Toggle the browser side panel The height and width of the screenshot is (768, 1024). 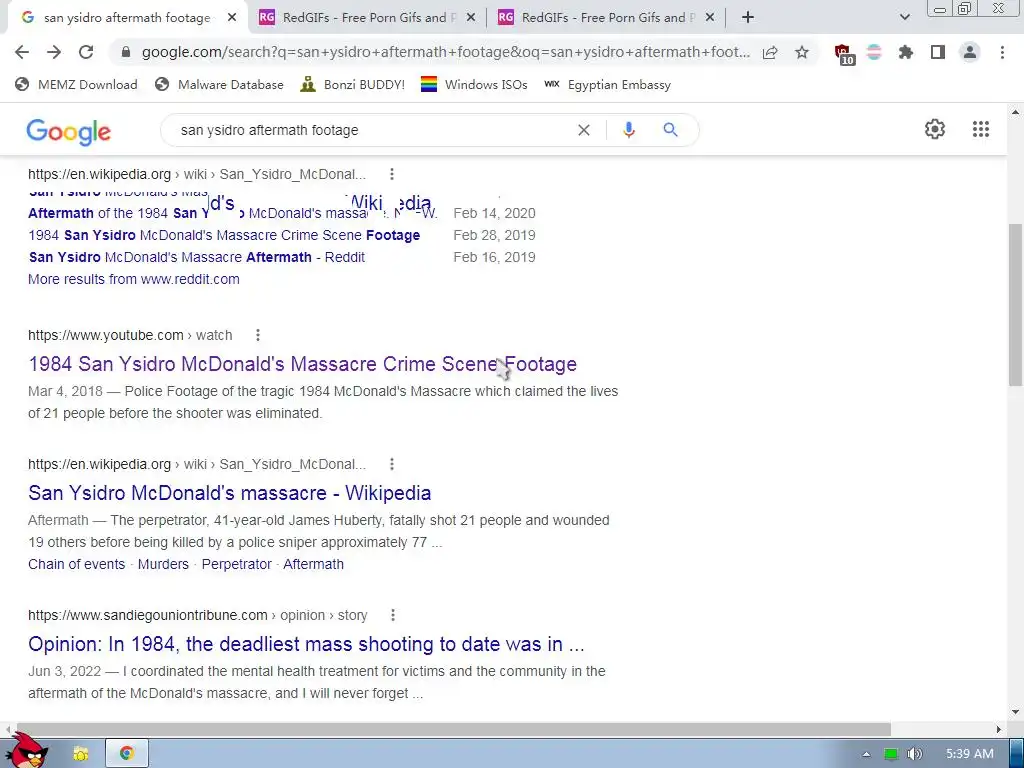coord(938,52)
